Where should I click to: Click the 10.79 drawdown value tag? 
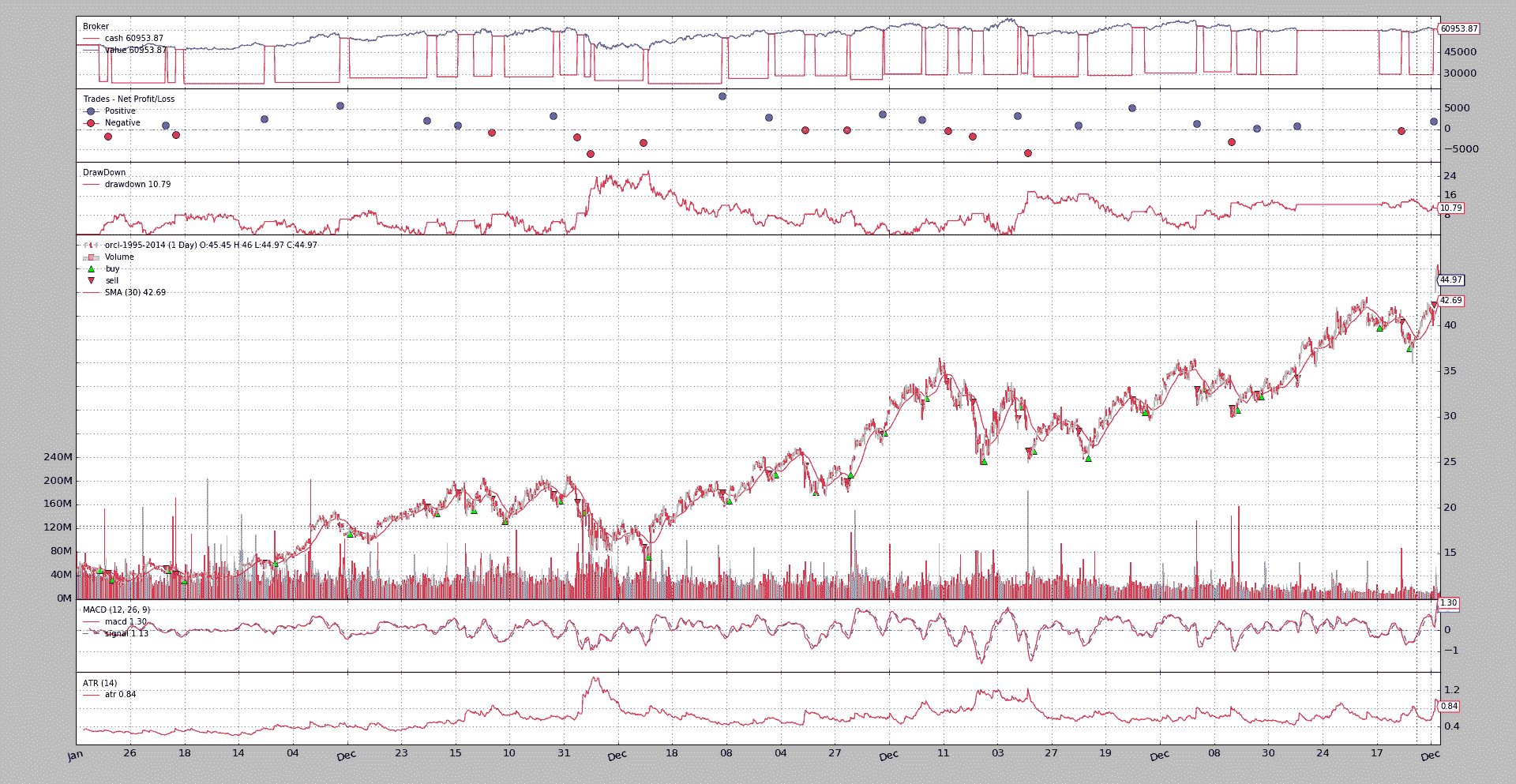[x=1451, y=208]
